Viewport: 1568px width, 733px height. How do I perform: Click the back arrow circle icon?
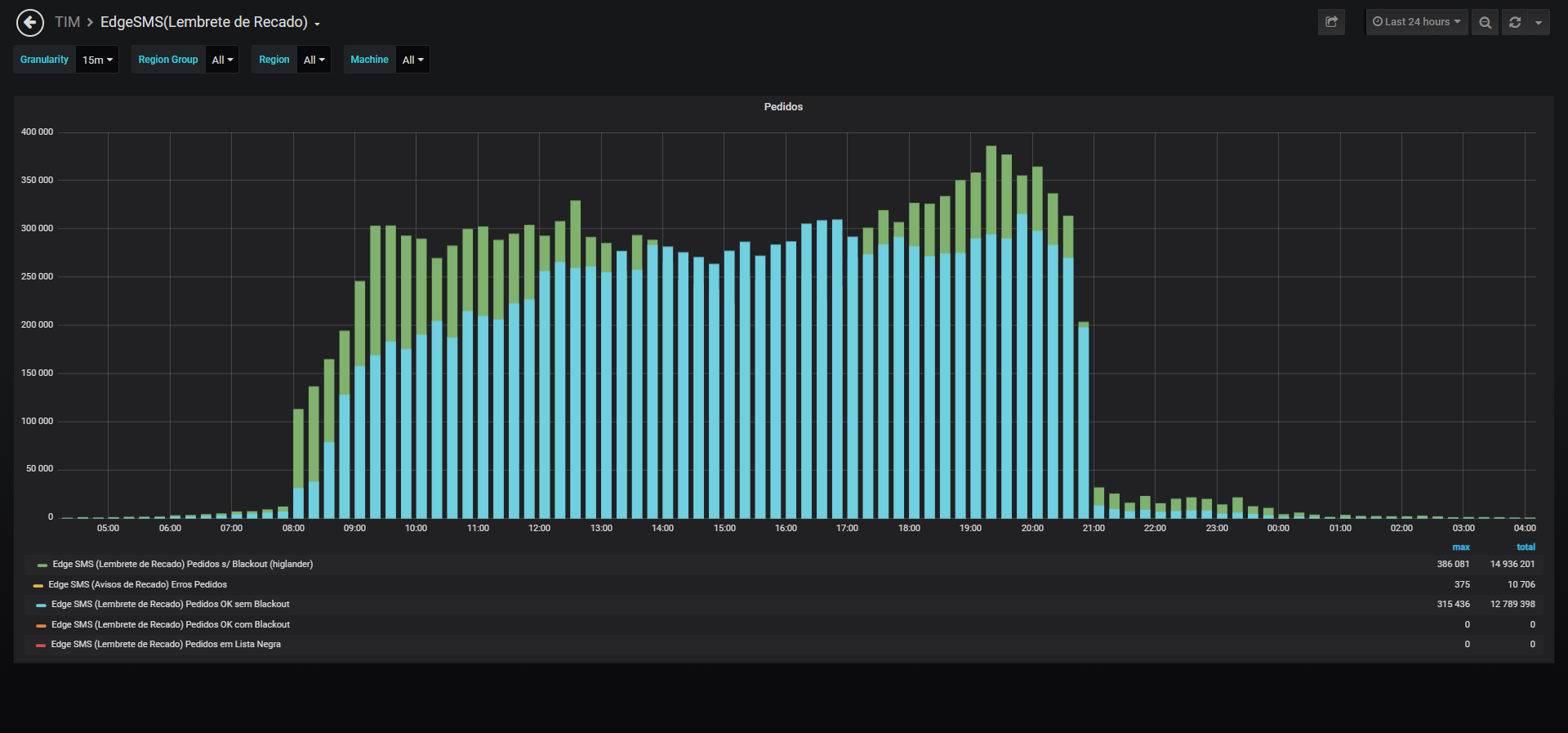coord(30,23)
